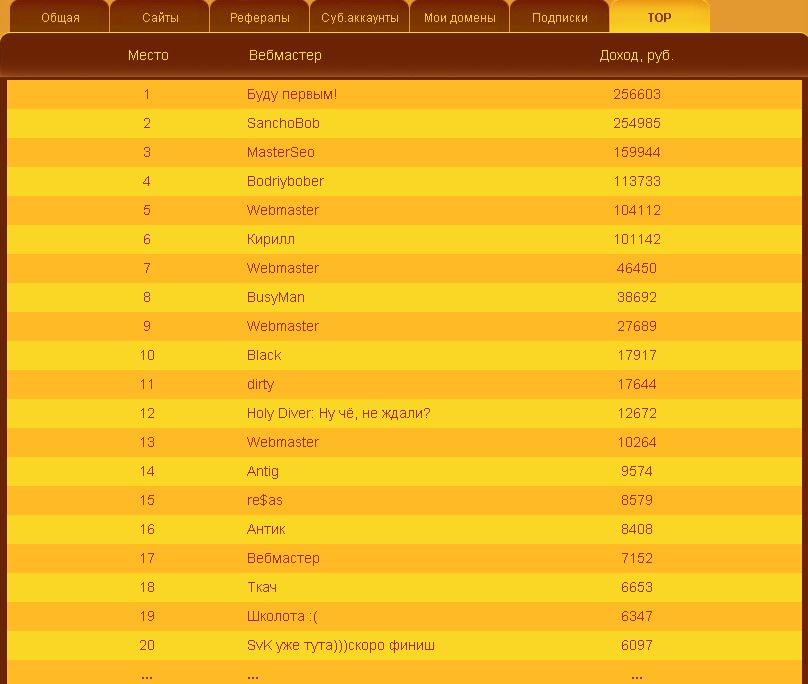Open the Мои домены tab
This screenshot has height=684, width=808.
(460, 17)
